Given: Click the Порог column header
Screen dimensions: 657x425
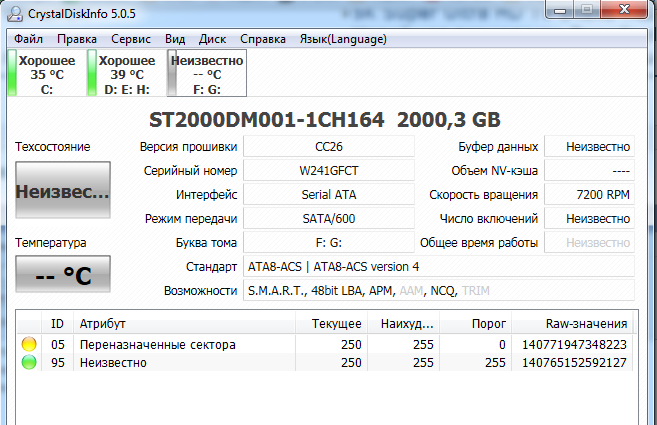Looking at the screenshot, I should pos(476,324).
